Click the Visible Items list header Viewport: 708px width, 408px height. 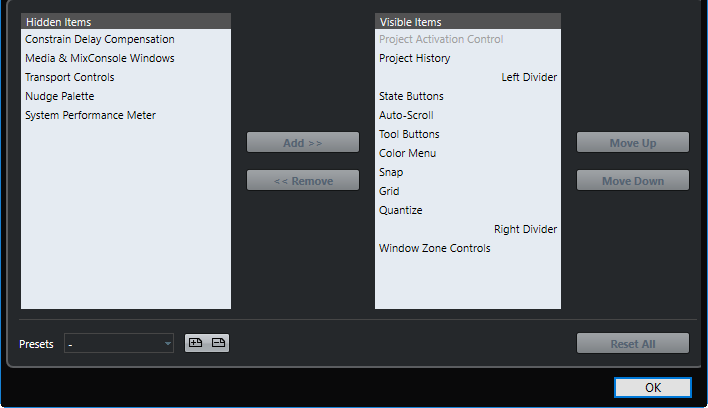click(x=468, y=22)
